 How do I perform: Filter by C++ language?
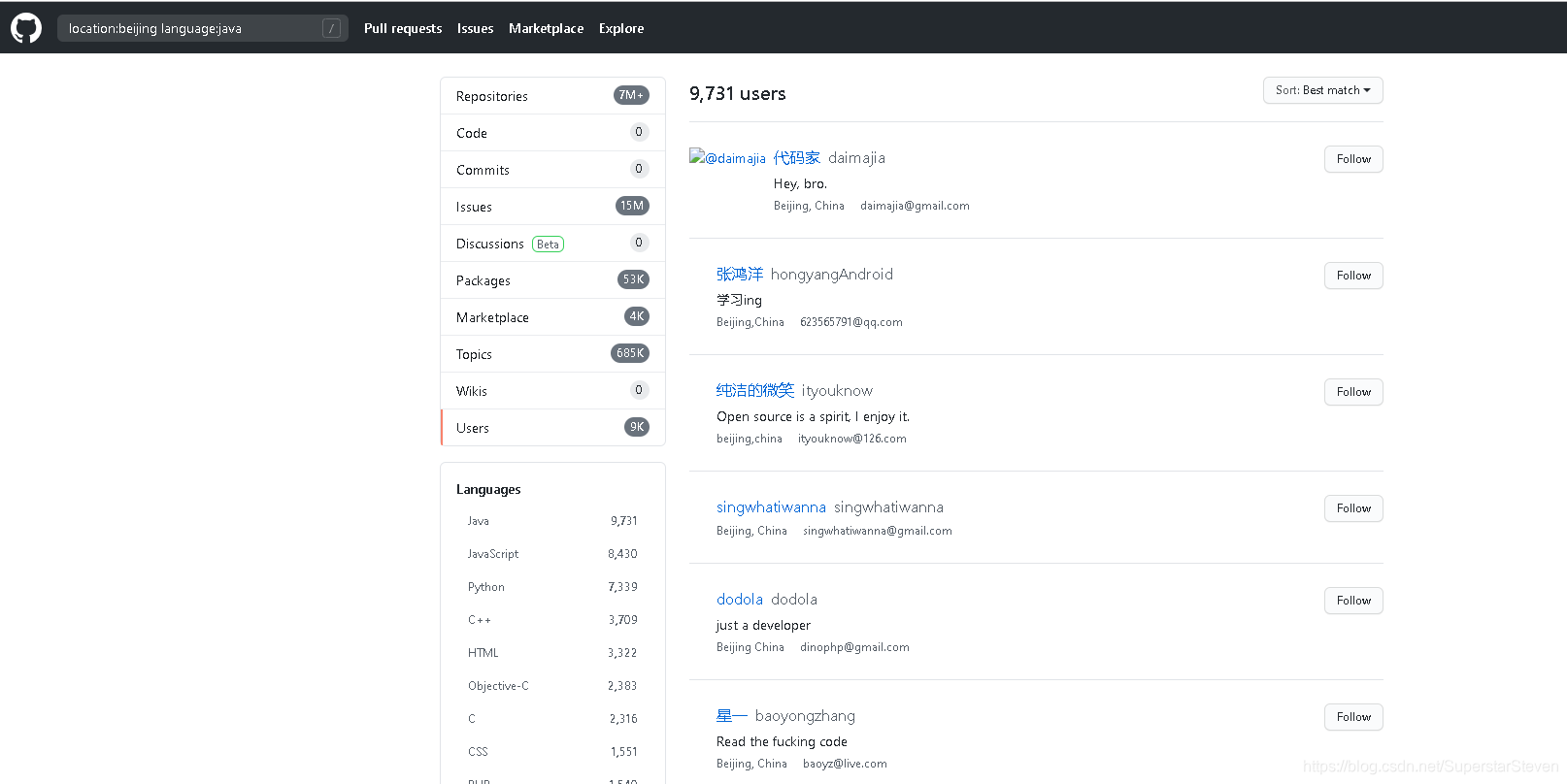[x=552, y=620]
